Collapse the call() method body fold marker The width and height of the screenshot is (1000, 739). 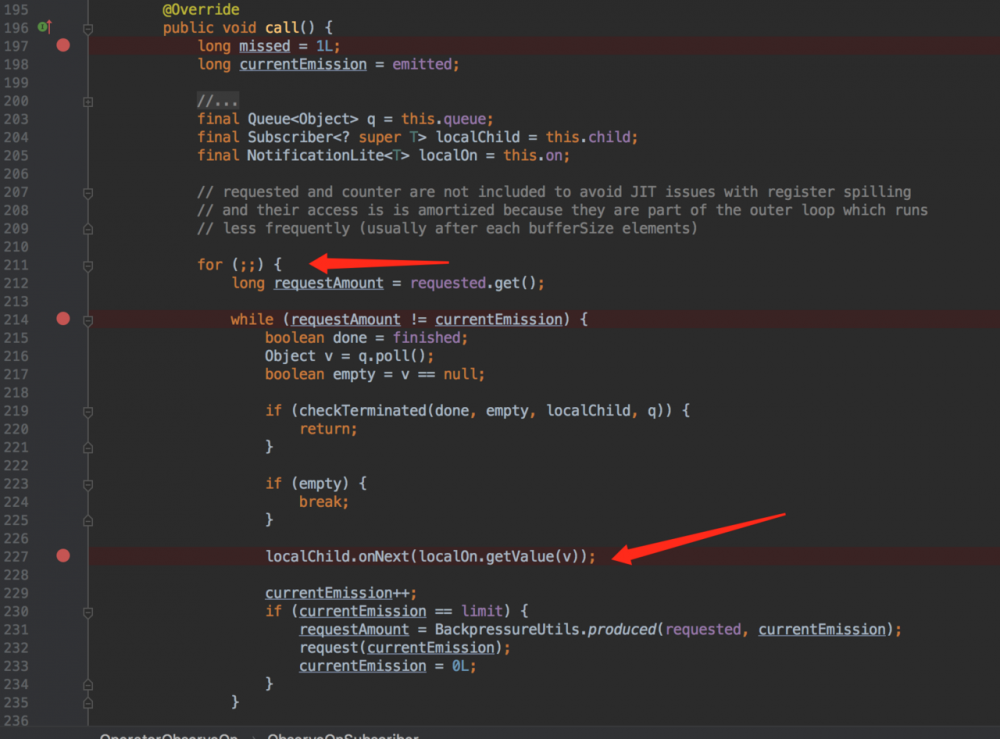87,27
